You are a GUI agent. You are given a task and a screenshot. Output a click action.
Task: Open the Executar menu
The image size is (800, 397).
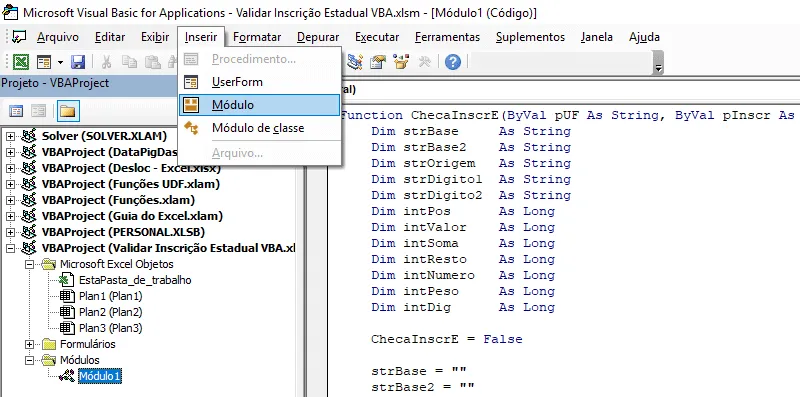[x=377, y=37]
